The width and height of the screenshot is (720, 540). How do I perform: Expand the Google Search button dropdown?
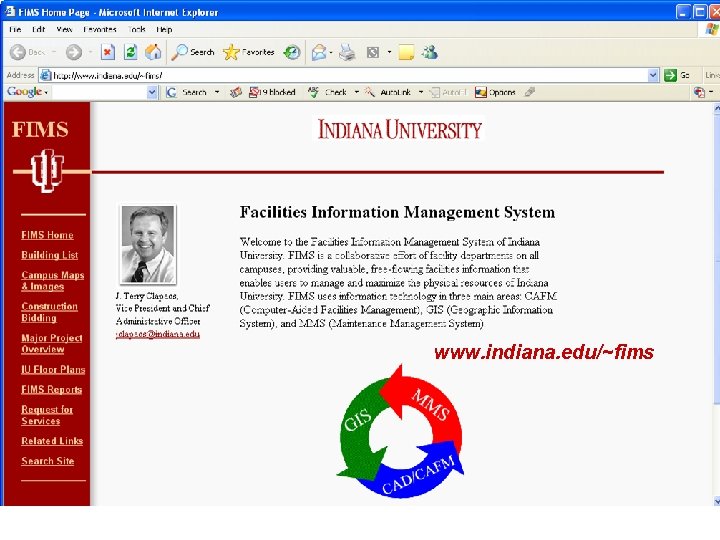[217, 92]
